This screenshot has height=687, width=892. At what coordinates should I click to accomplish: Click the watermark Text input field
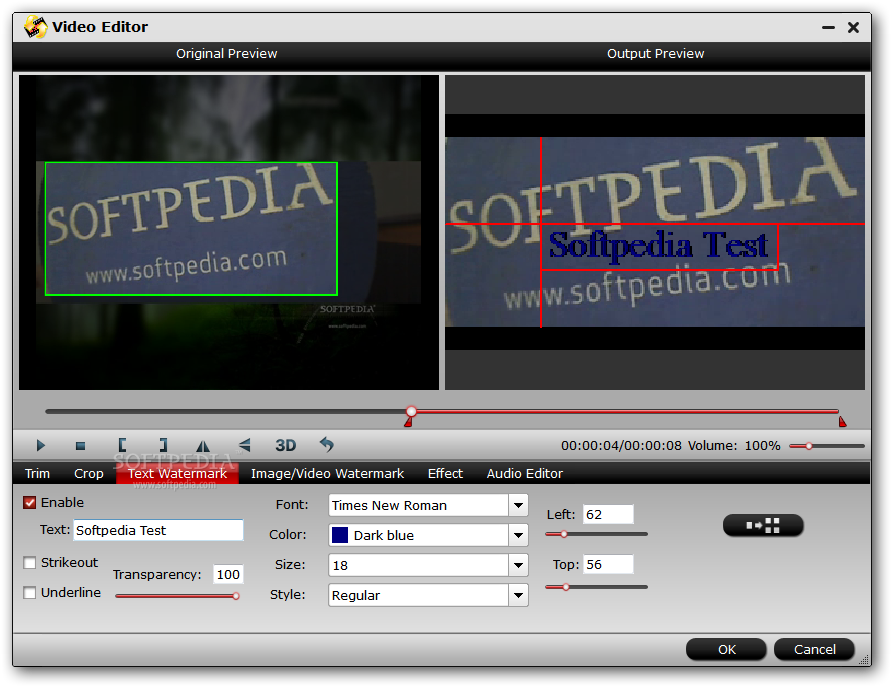pyautogui.click(x=158, y=530)
